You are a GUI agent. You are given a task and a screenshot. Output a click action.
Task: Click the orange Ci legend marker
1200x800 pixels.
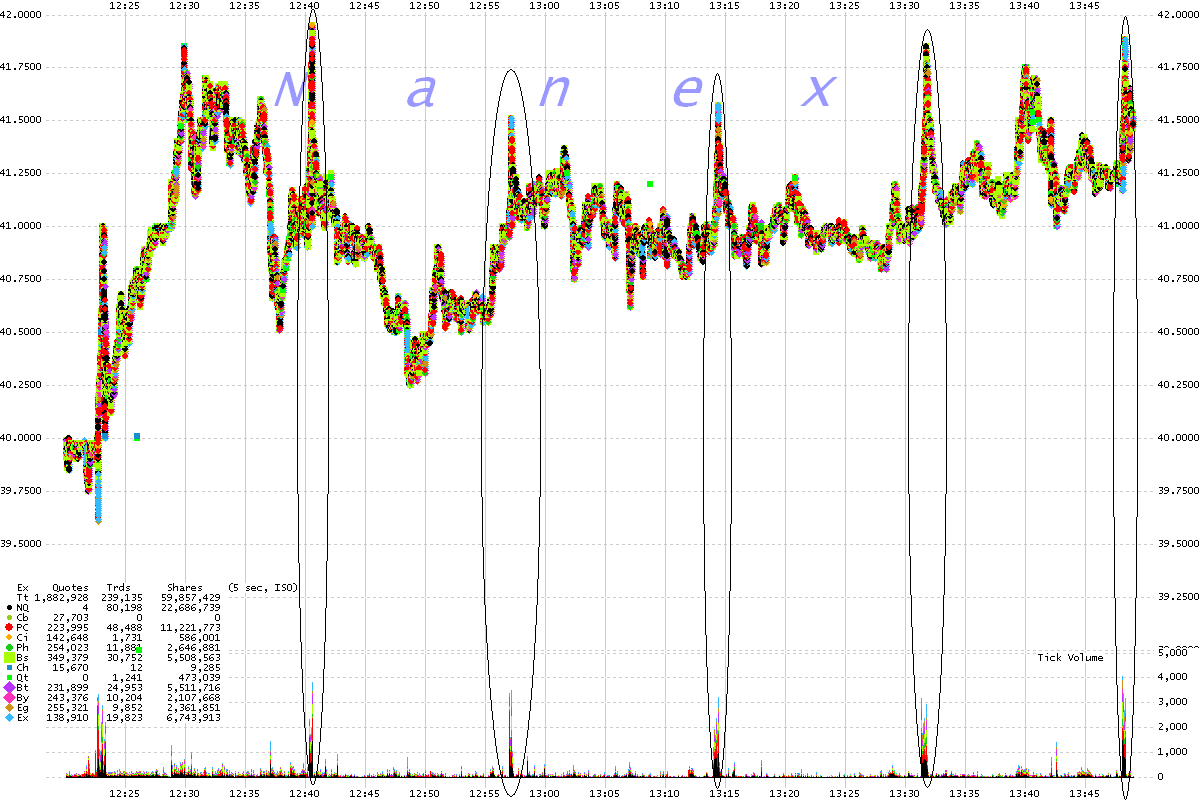[x=9, y=637]
